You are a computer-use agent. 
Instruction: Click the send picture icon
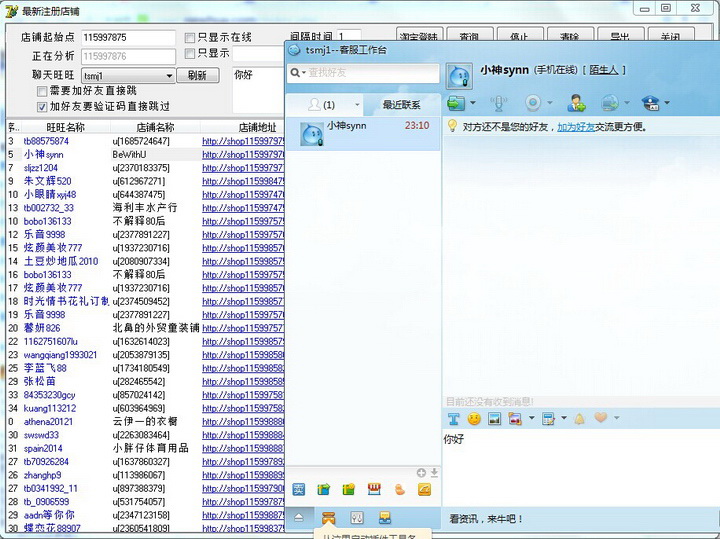(495, 419)
